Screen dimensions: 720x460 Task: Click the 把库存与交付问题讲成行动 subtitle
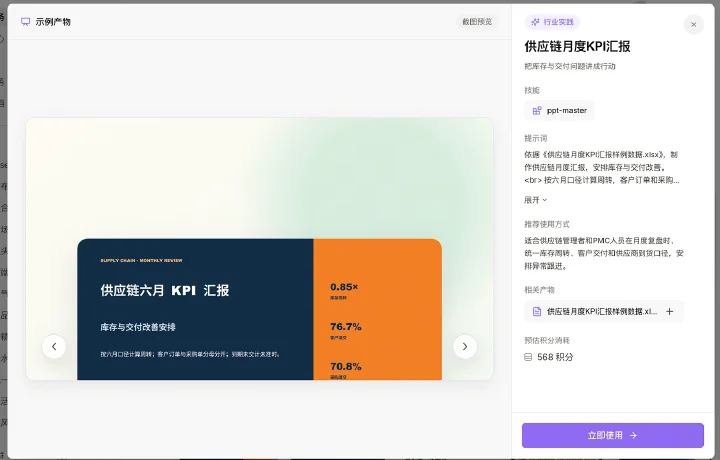[x=570, y=66]
